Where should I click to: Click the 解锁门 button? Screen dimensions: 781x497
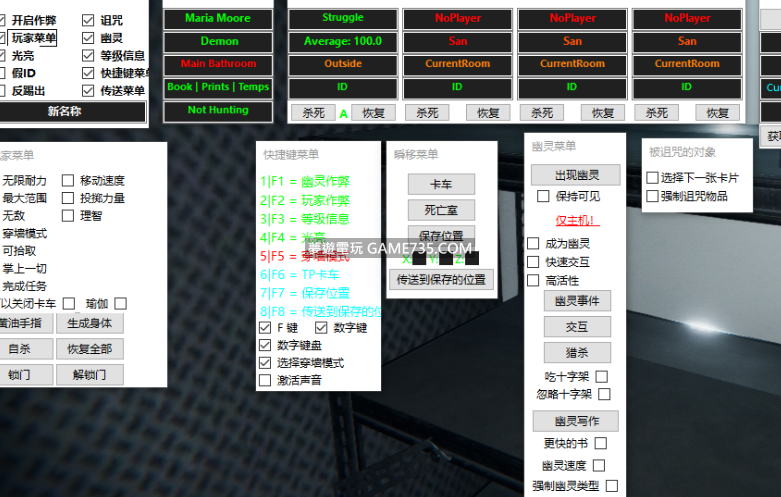tap(90, 375)
